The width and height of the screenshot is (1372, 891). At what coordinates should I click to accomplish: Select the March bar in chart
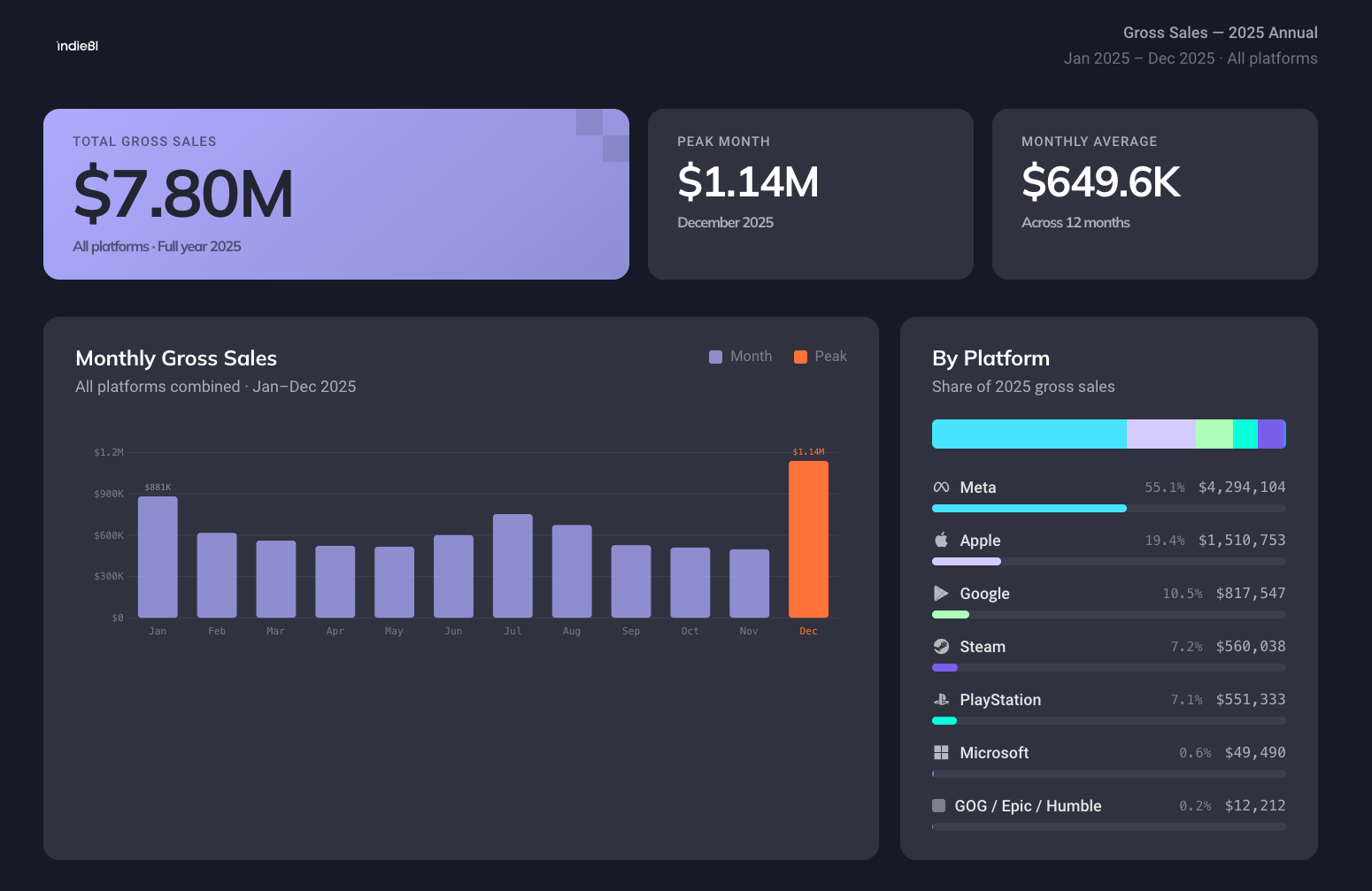pyautogui.click(x=276, y=579)
